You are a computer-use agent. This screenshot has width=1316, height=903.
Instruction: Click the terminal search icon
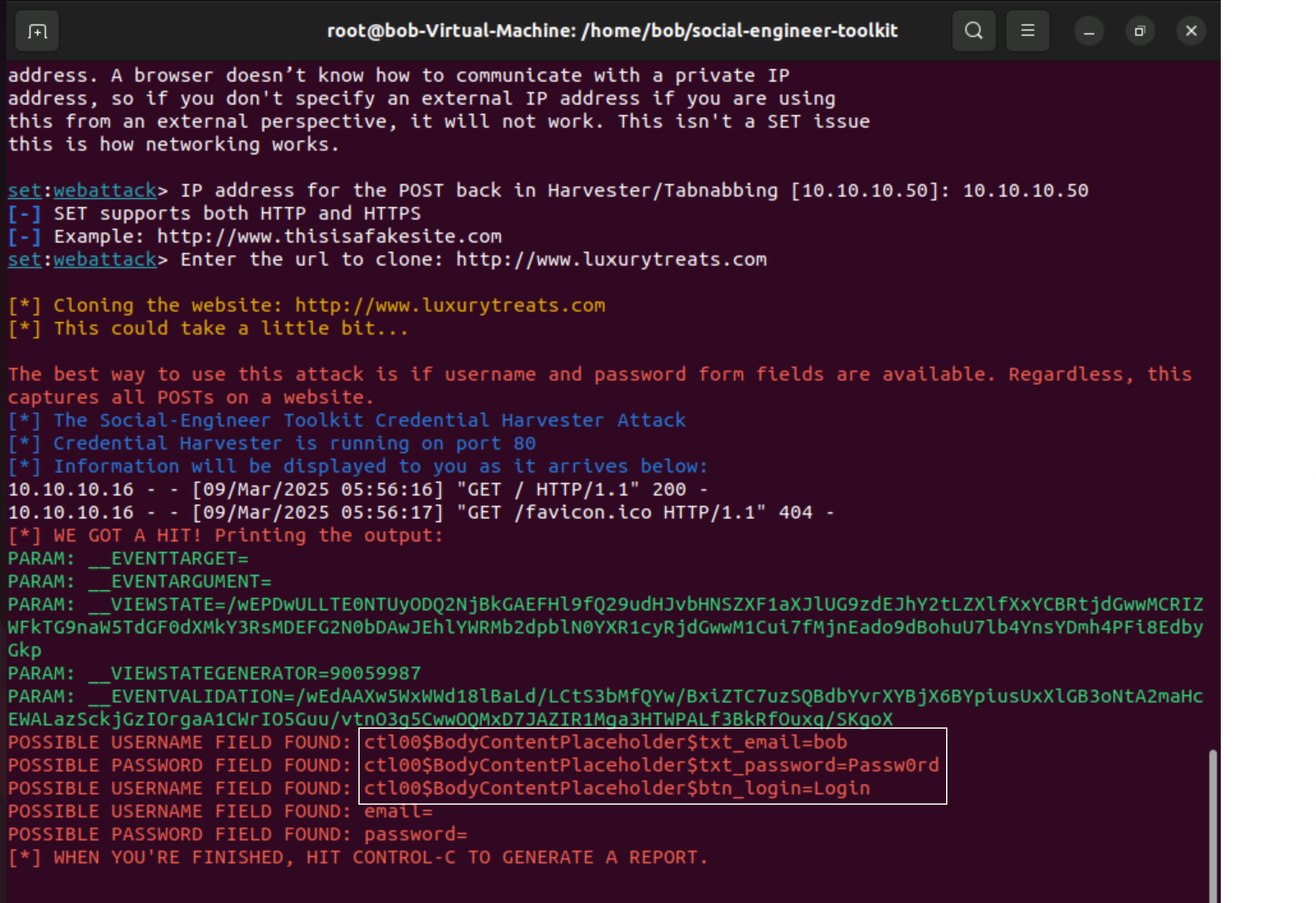pyautogui.click(x=974, y=31)
